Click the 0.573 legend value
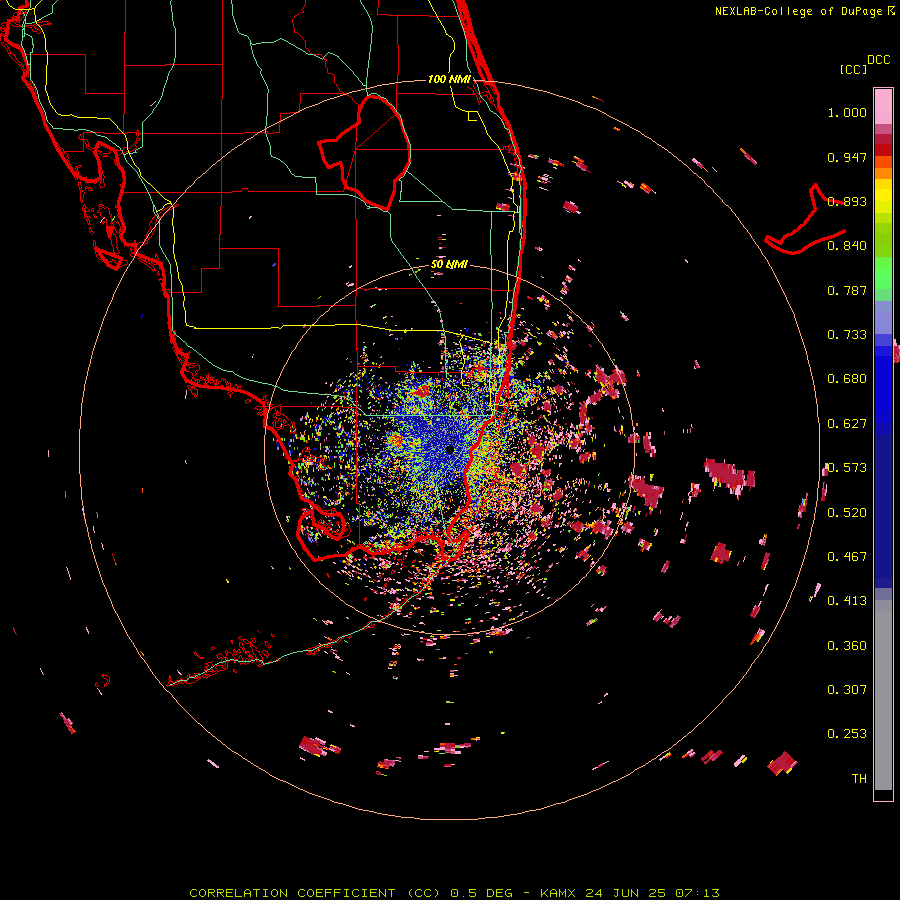The width and height of the screenshot is (900, 900). [847, 468]
